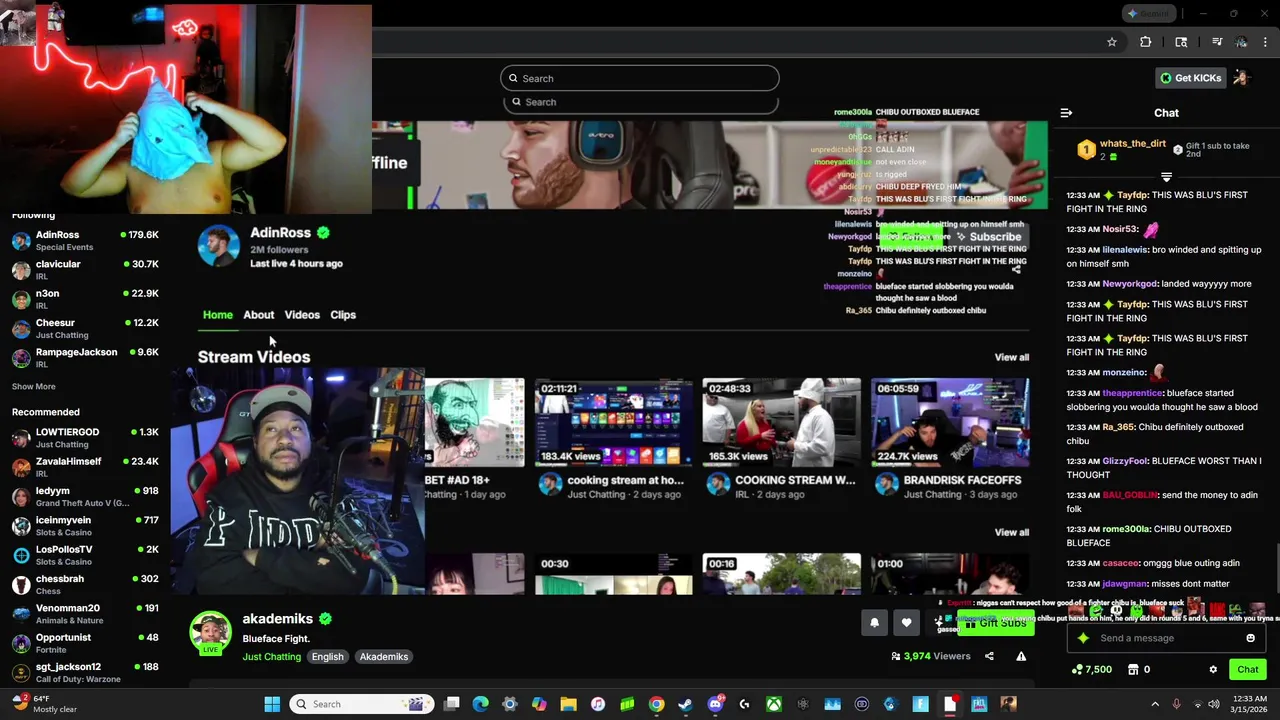
Task: Click the green Chat send button
Action: coord(1247,669)
